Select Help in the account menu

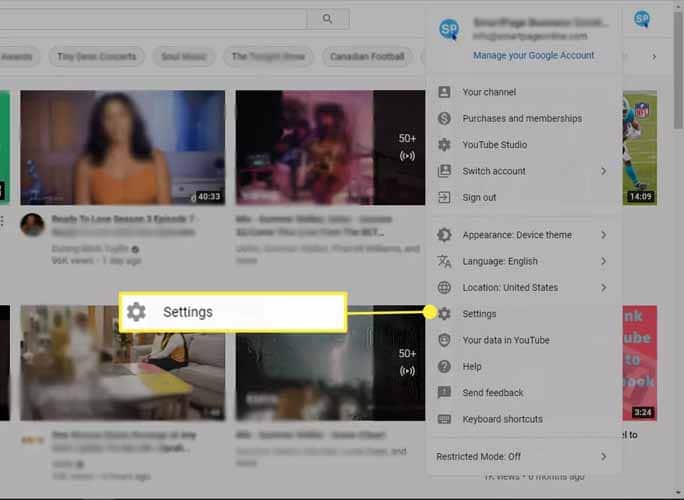[x=523, y=366]
